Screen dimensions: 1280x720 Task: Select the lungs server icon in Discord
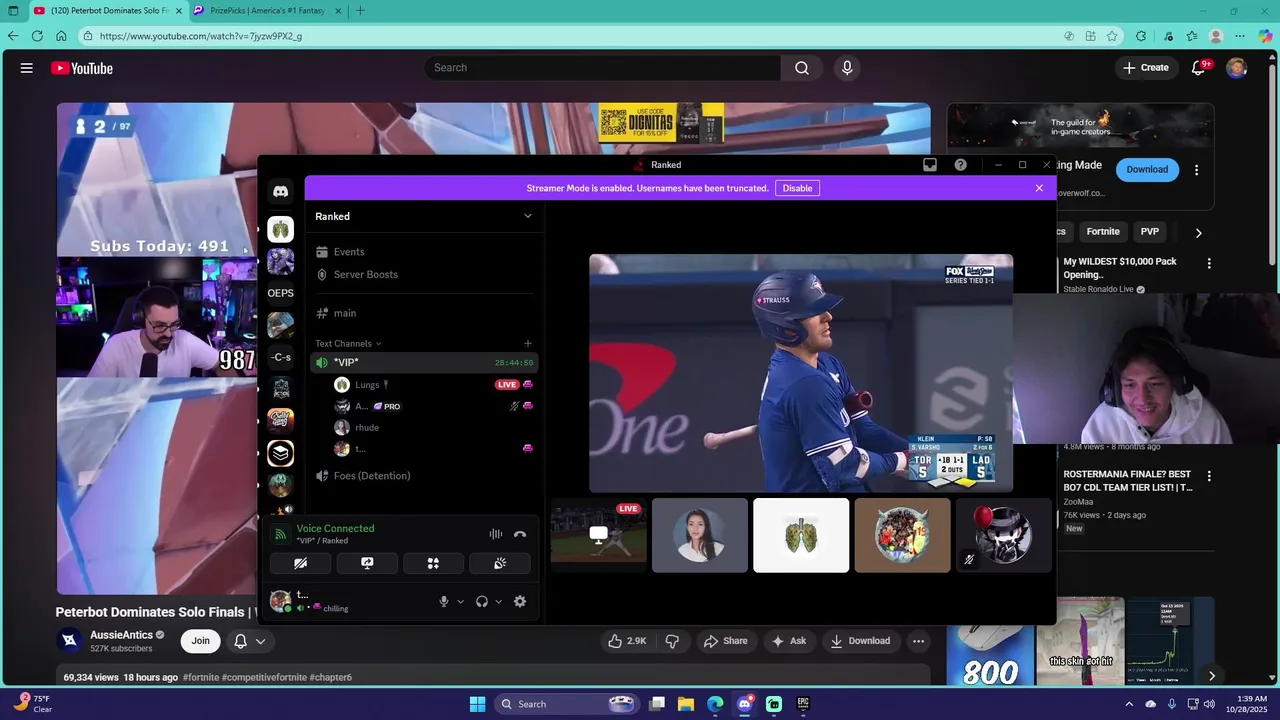pos(281,229)
